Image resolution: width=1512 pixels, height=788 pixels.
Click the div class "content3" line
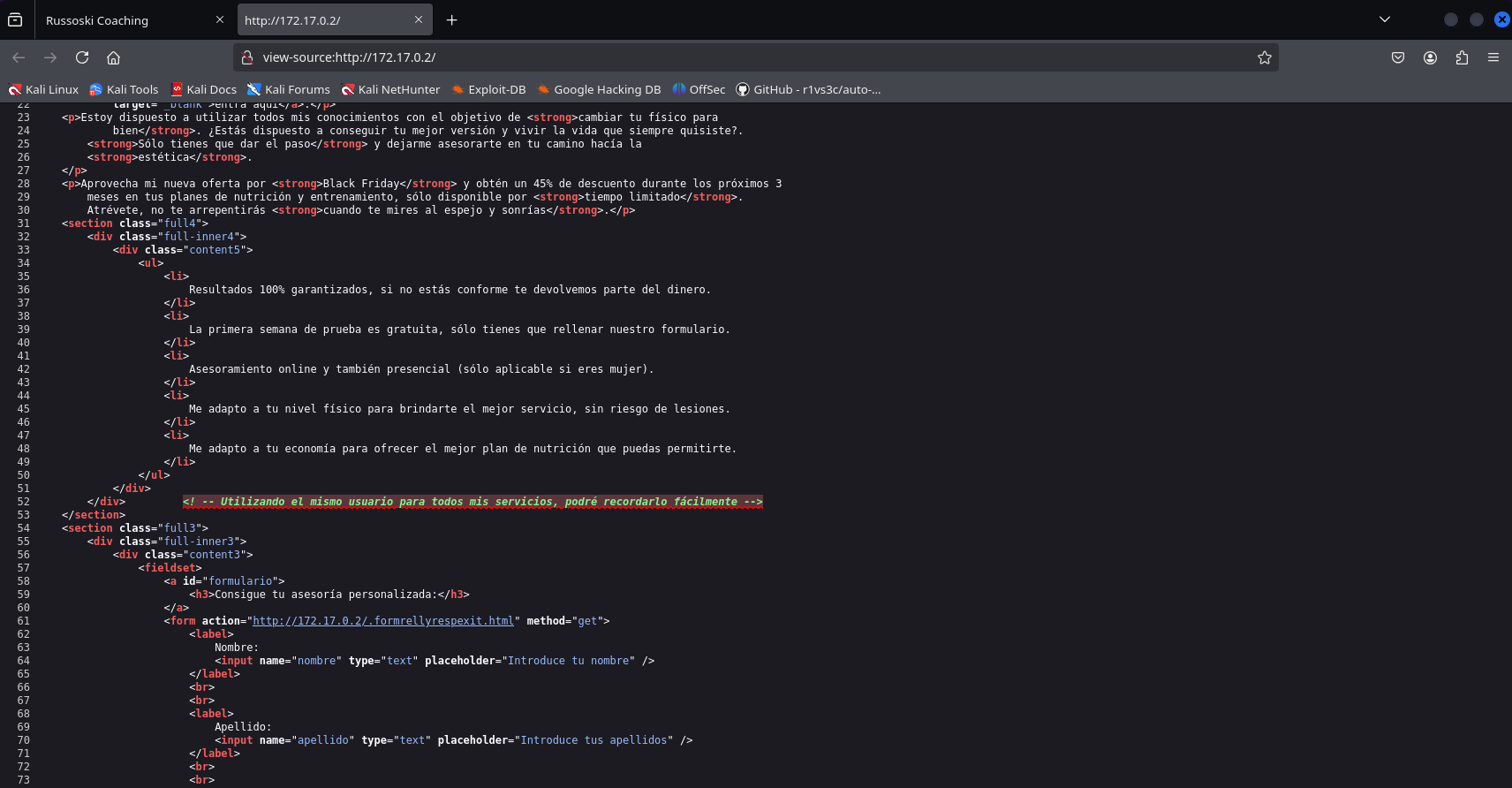click(183, 555)
